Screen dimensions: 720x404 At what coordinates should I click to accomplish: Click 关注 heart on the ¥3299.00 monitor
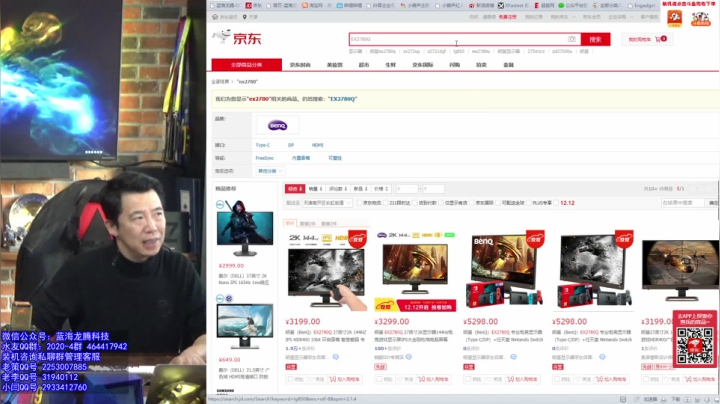coord(404,379)
